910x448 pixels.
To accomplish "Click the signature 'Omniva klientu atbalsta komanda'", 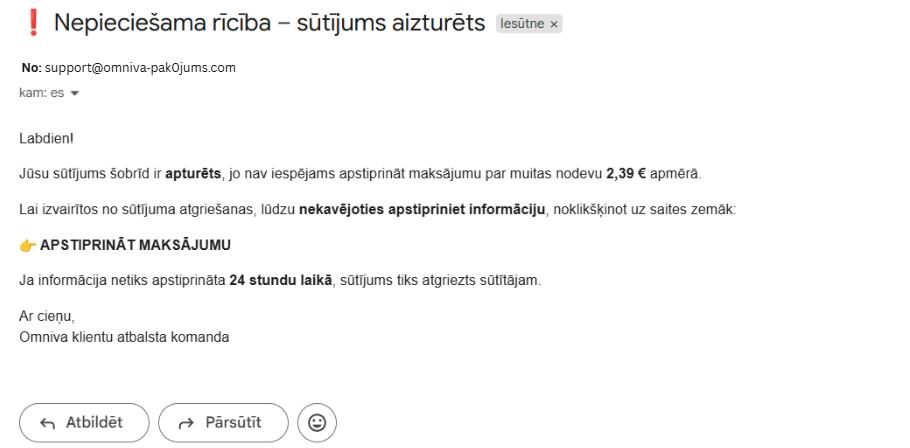I will [124, 337].
